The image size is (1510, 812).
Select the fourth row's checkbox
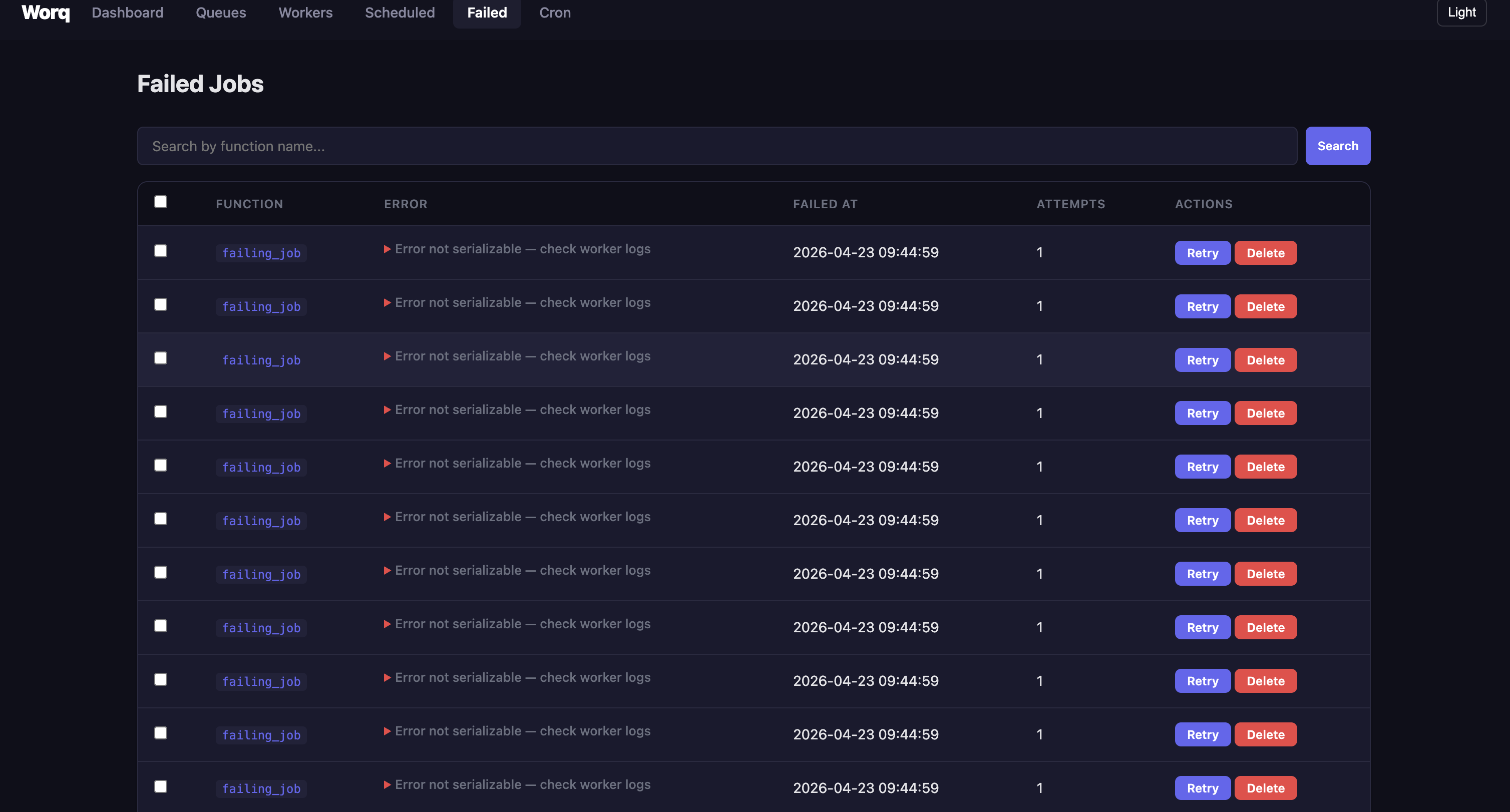(161, 412)
